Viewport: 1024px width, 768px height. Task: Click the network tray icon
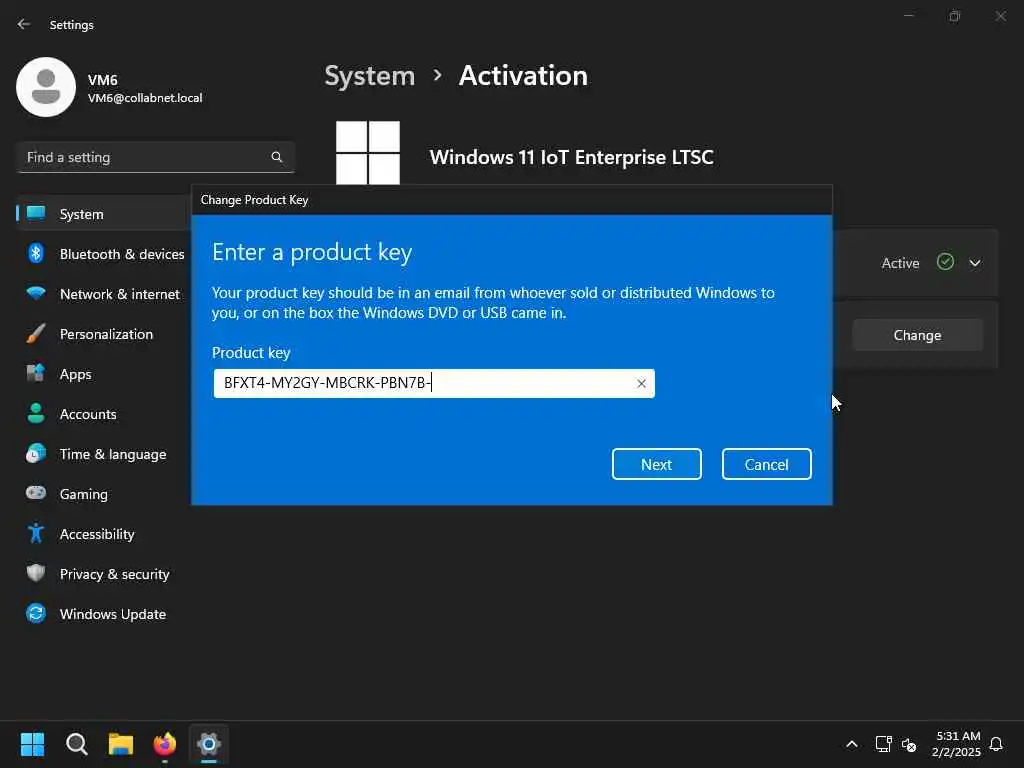pyautogui.click(x=884, y=744)
